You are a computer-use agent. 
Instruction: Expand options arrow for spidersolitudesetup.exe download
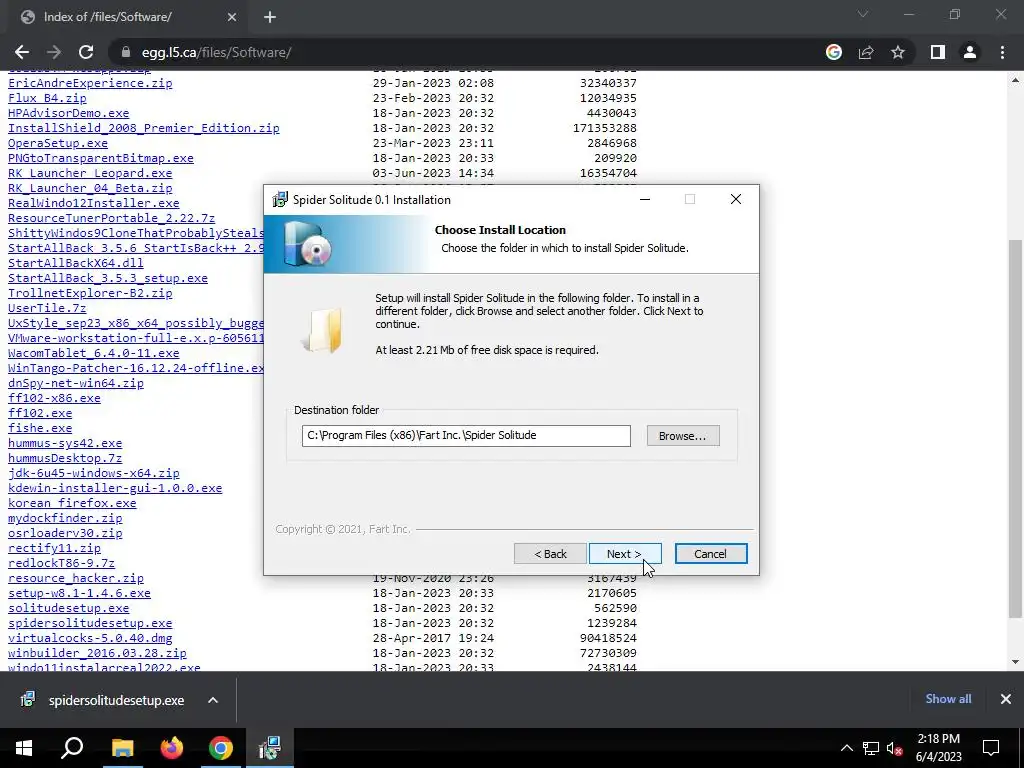coord(213,700)
